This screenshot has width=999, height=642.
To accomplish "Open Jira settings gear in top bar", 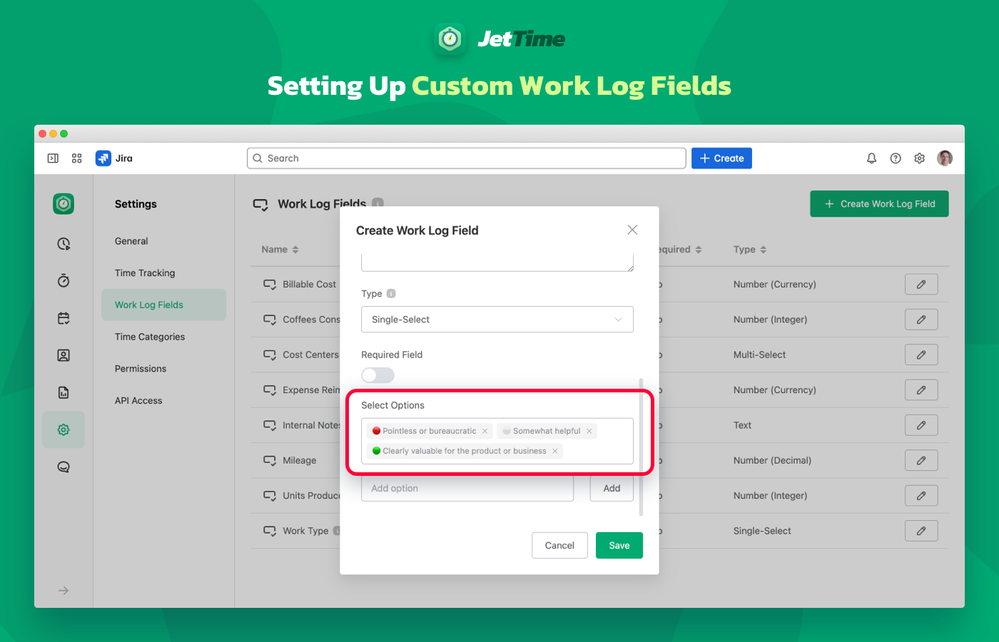I will (x=919, y=158).
